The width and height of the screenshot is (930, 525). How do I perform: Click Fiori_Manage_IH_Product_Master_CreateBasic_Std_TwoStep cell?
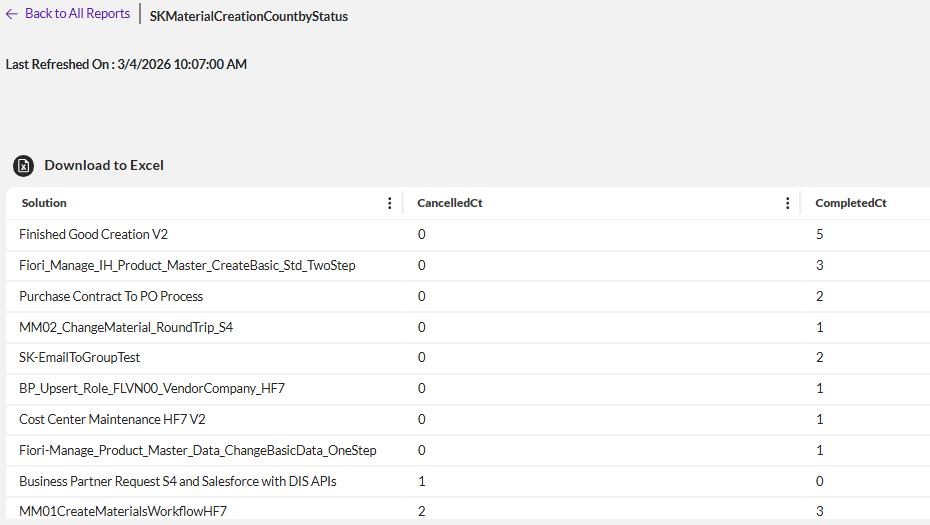pyautogui.click(x=187, y=265)
